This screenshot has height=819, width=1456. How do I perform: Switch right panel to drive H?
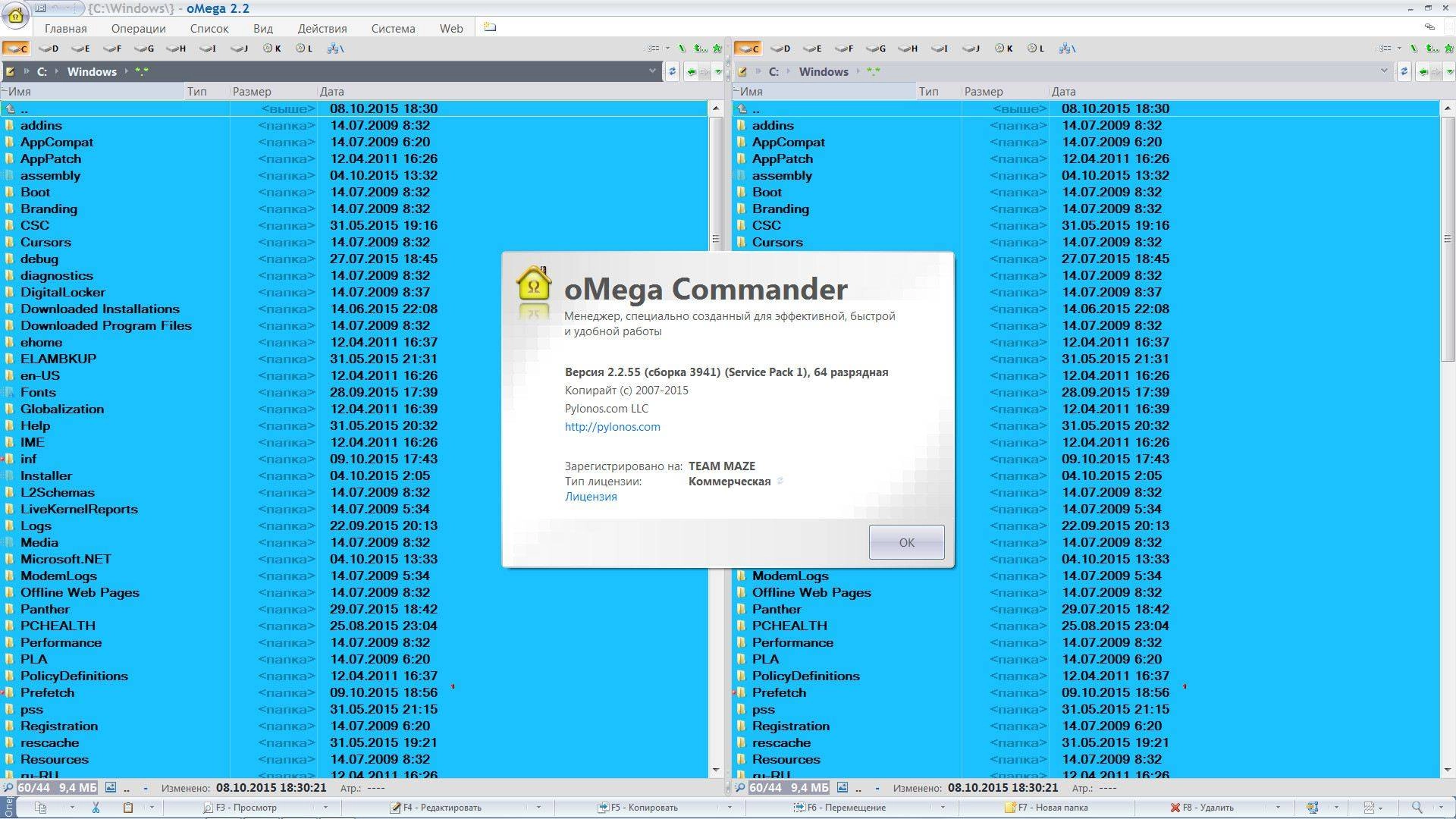click(908, 49)
